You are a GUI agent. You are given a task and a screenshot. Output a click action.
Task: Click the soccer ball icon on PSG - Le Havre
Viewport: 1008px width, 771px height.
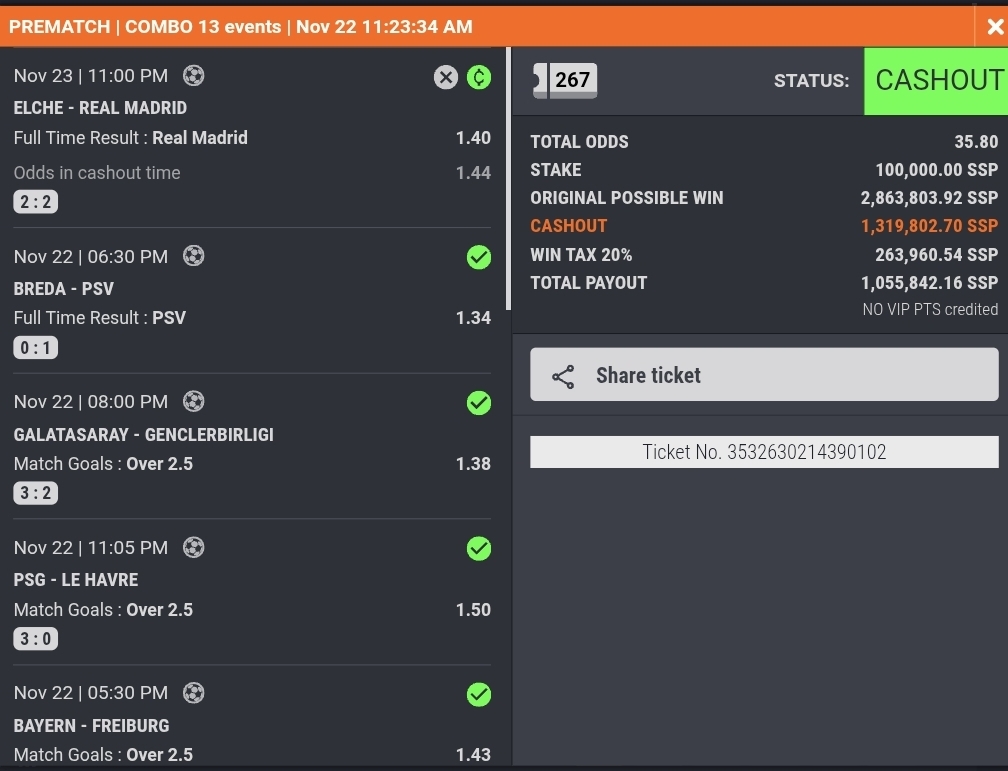[194, 547]
